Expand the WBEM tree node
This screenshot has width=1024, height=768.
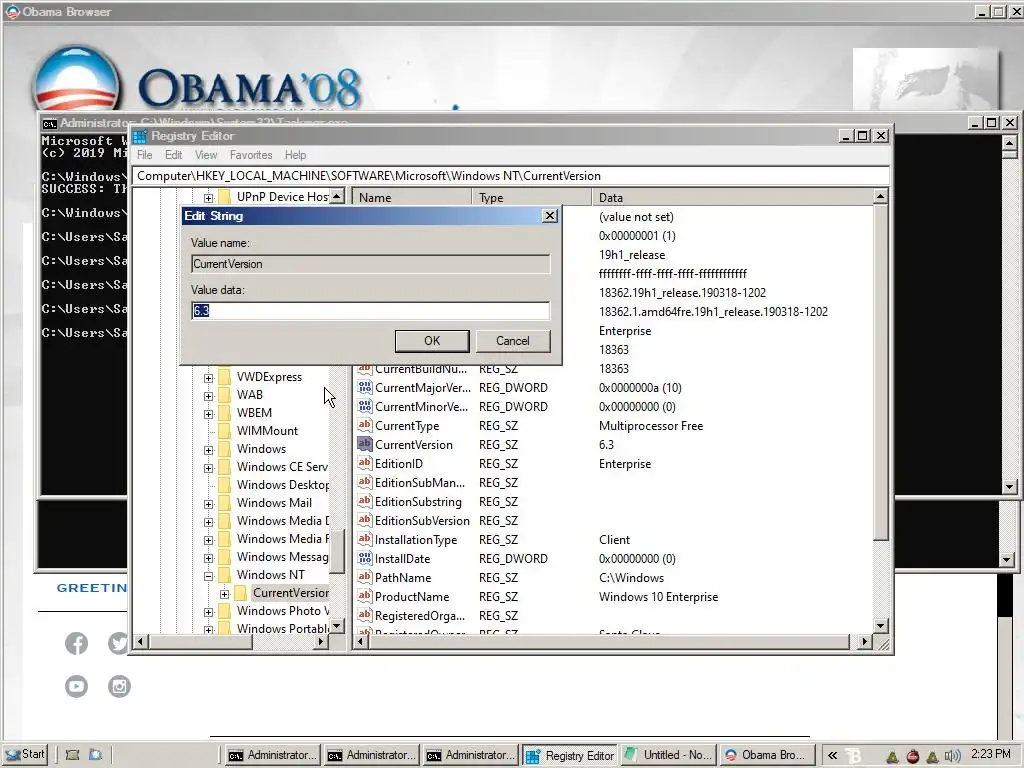(208, 413)
